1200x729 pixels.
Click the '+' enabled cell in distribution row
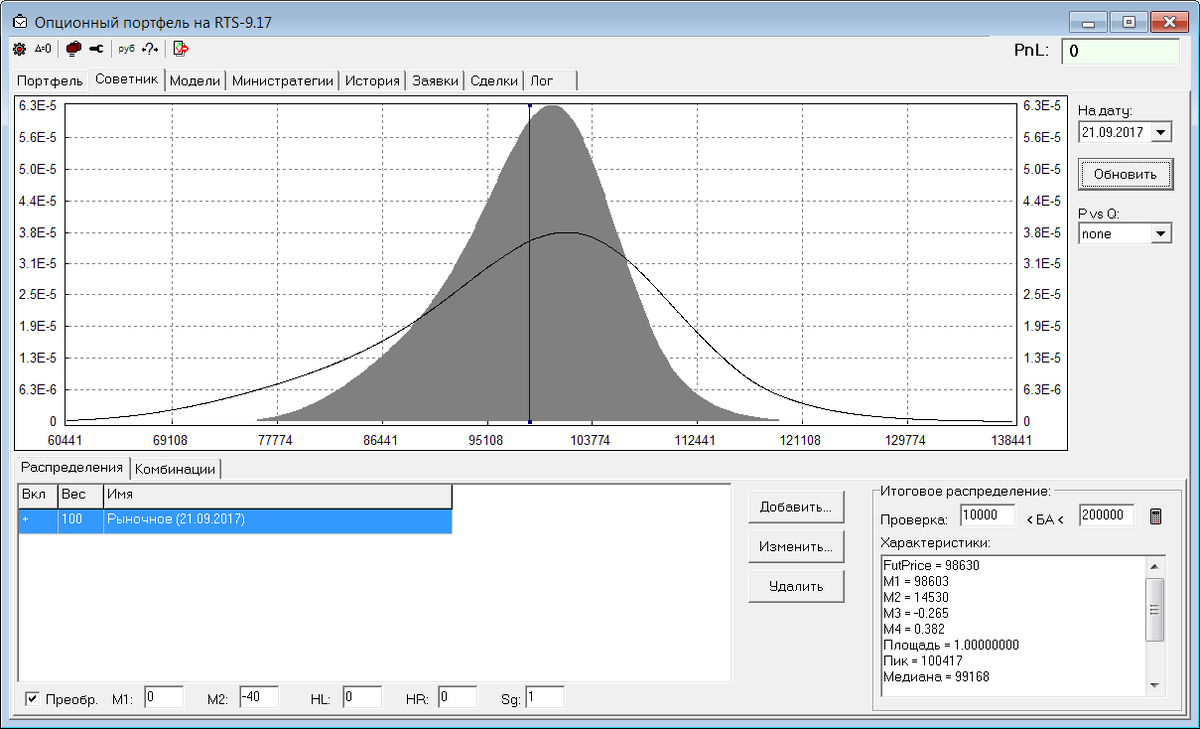(38, 520)
